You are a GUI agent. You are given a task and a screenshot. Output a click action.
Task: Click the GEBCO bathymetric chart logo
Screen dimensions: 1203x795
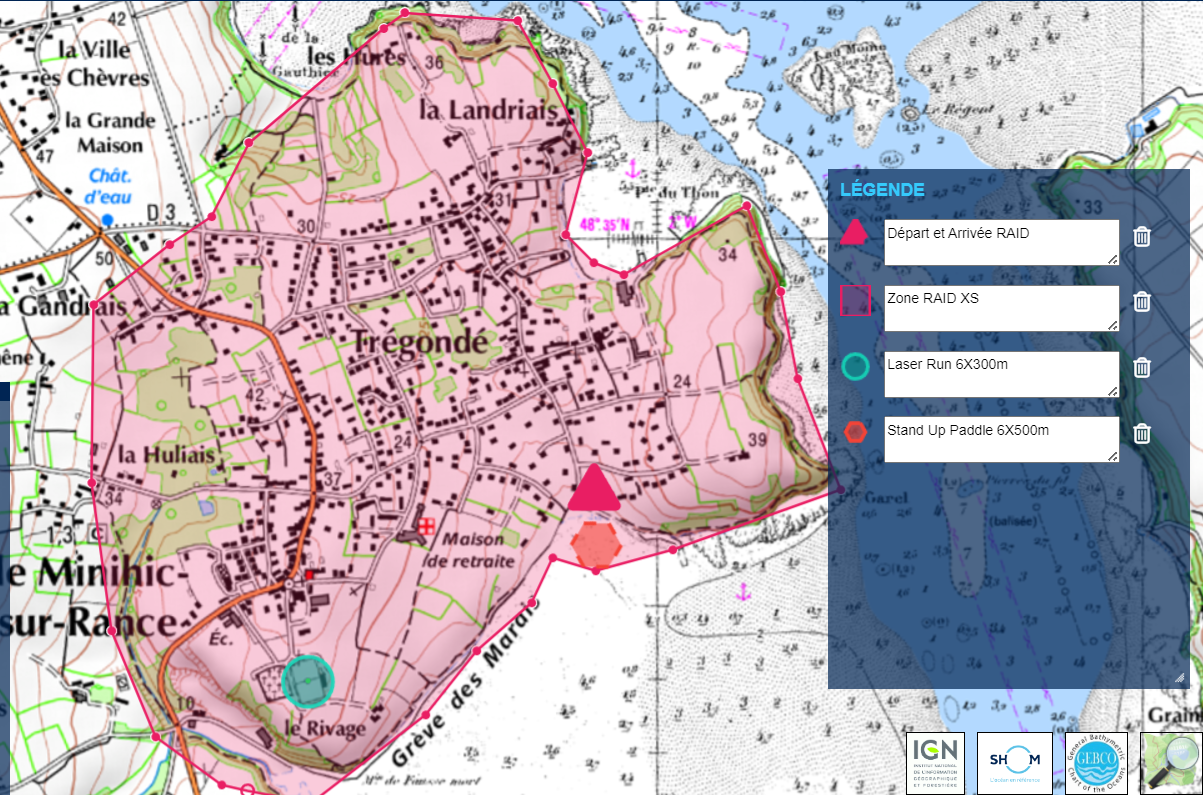pyautogui.click(x=1093, y=763)
